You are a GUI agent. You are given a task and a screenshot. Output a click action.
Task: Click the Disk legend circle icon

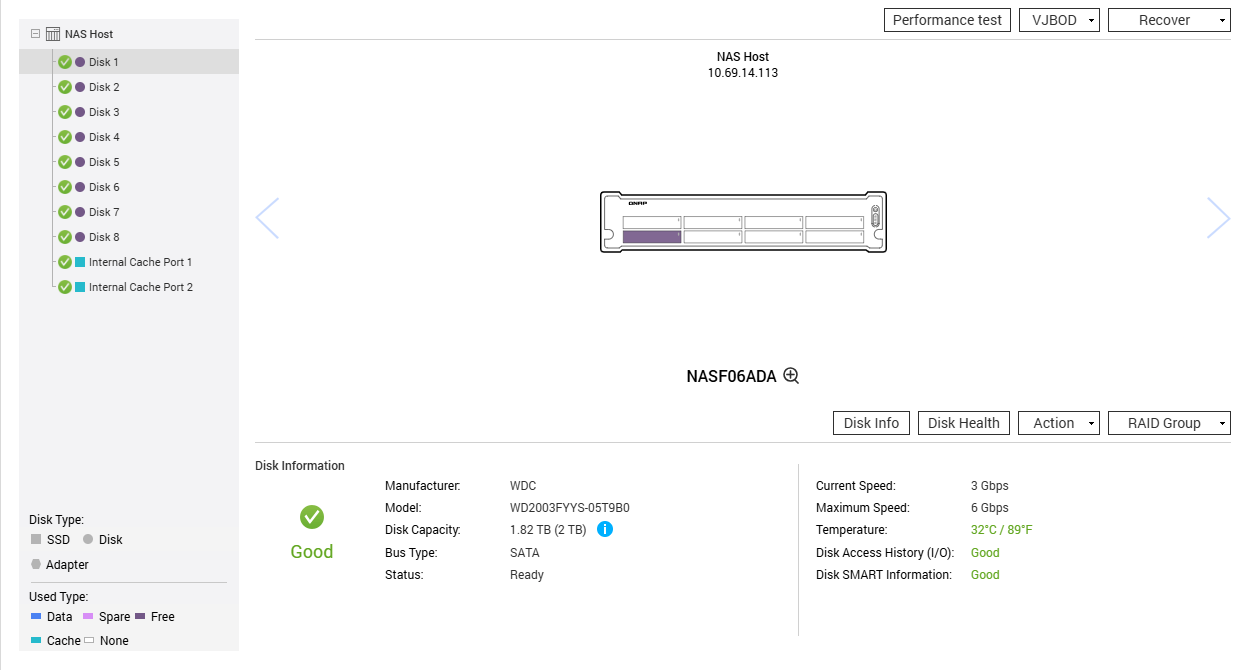click(x=88, y=539)
